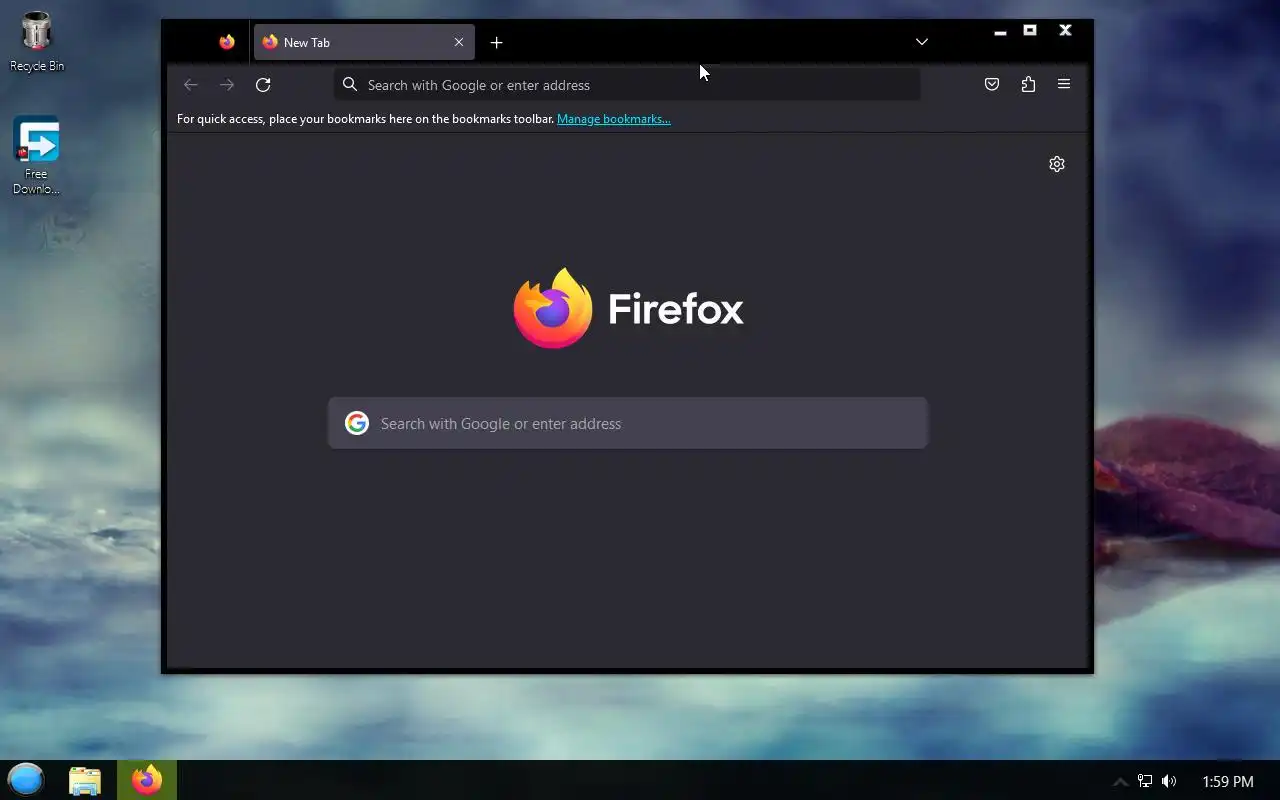Reload the current page
This screenshot has width=1280, height=800.
point(263,85)
